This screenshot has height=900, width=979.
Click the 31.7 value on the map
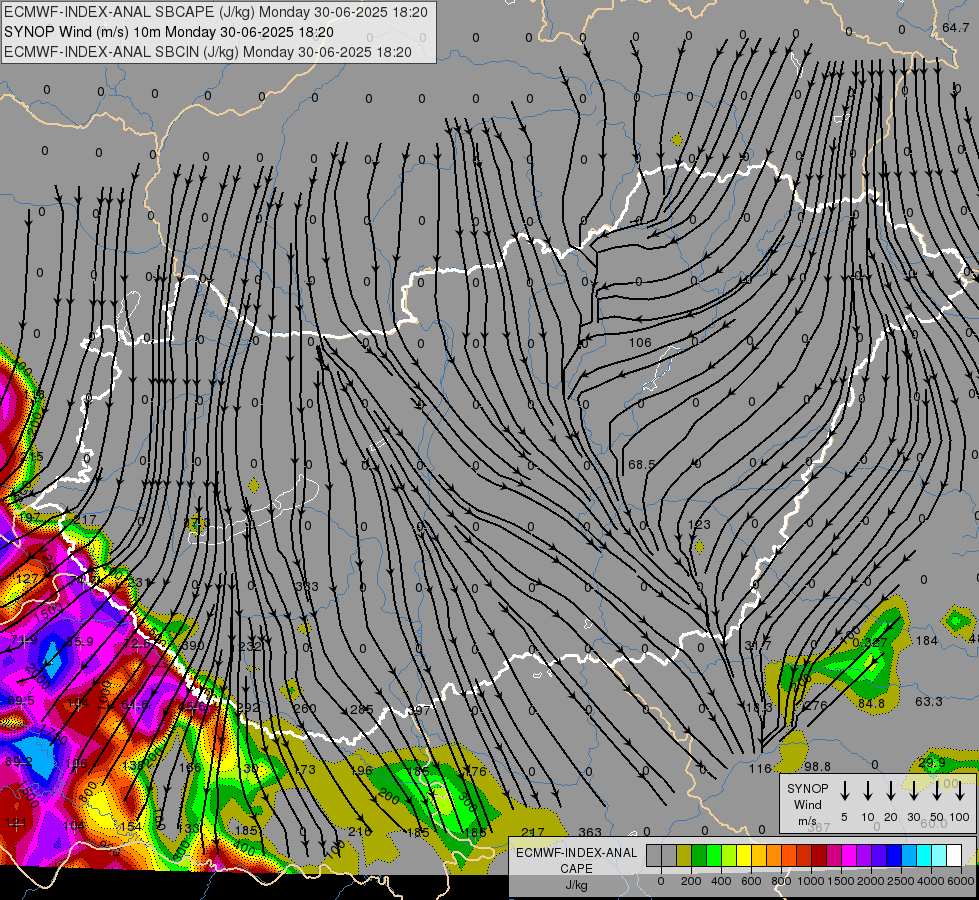[x=758, y=645]
